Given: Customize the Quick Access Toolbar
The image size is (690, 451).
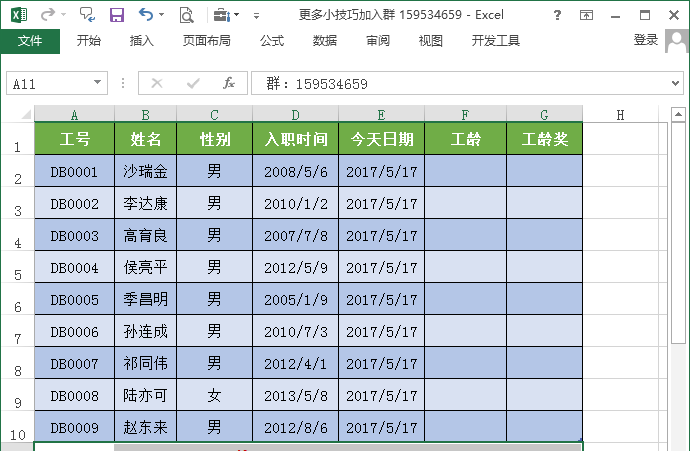Looking at the screenshot, I should (256, 16).
